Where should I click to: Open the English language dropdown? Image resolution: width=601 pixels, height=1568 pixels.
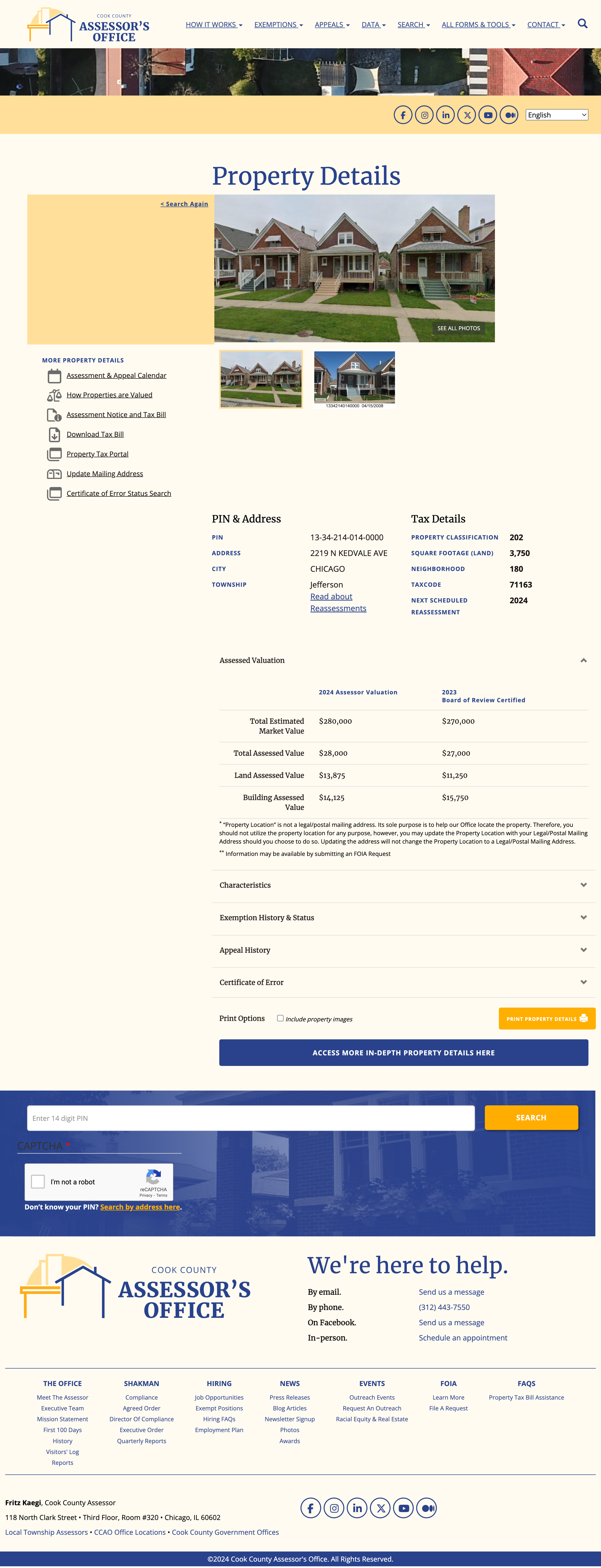point(557,115)
